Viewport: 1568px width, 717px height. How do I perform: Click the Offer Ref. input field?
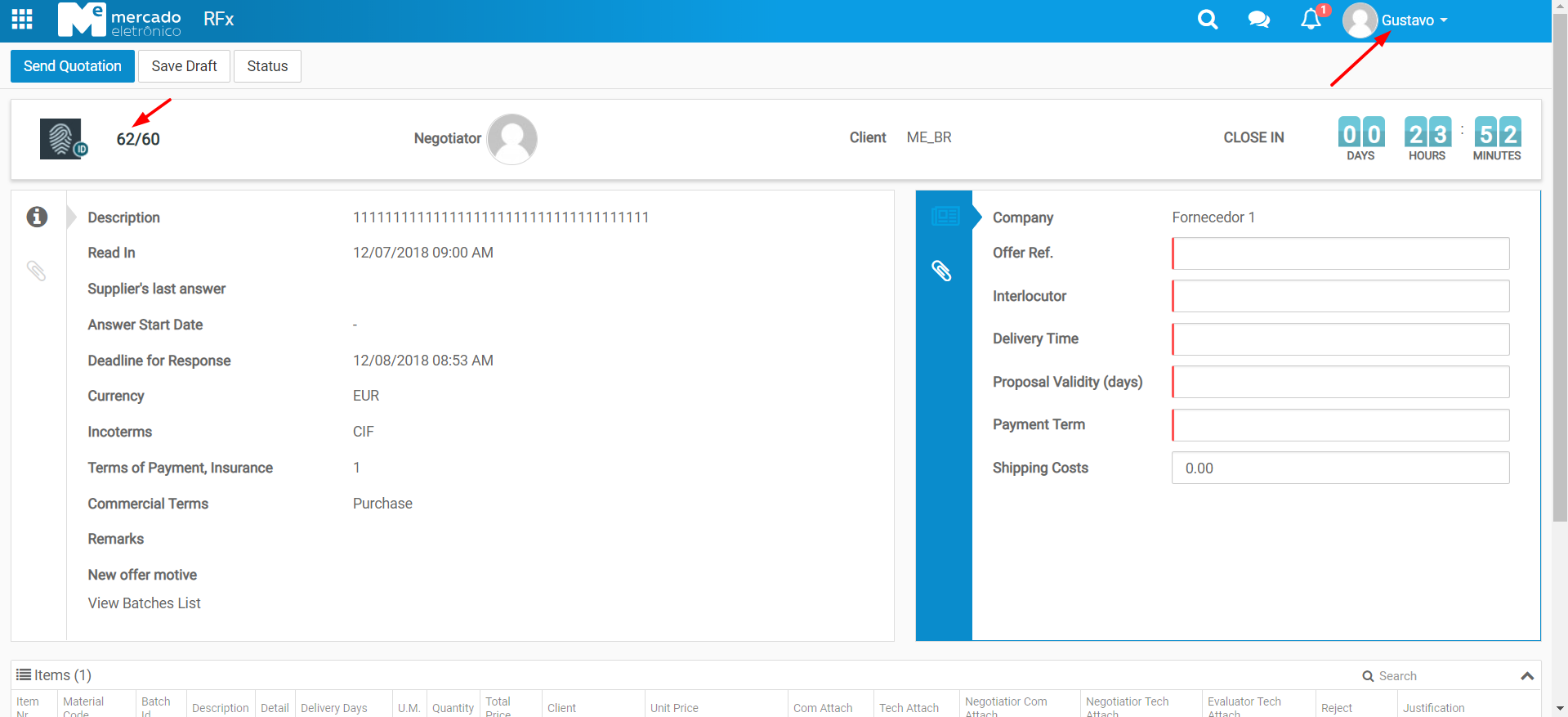(1340, 253)
